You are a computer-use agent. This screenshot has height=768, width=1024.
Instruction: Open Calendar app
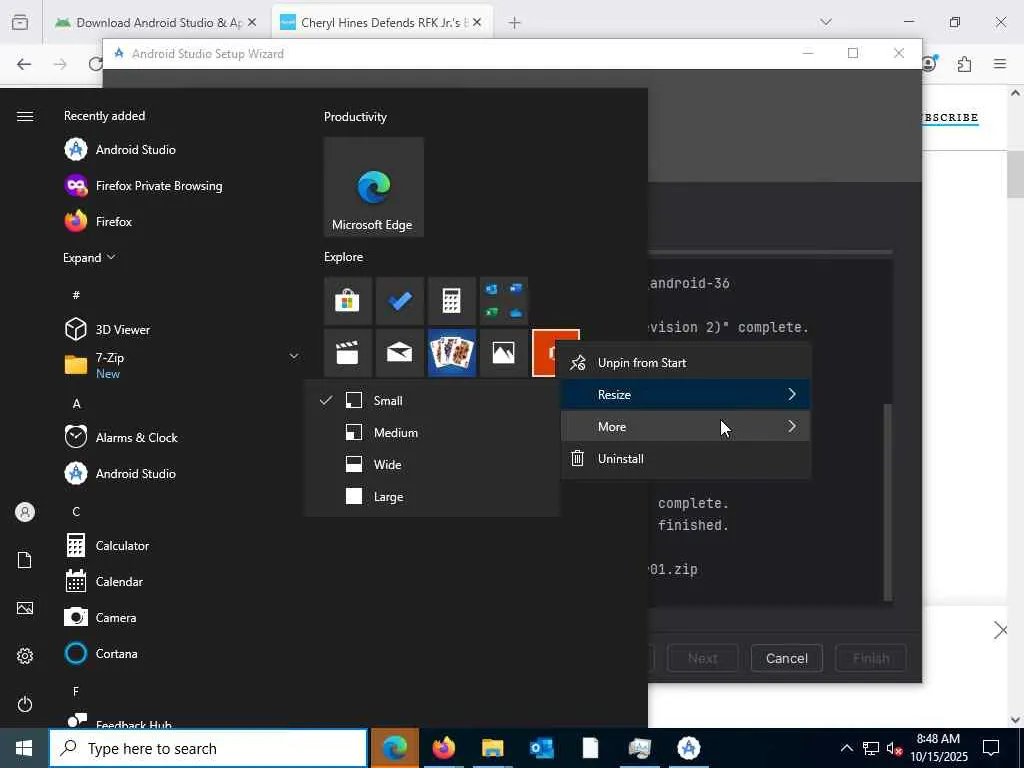tap(104, 581)
